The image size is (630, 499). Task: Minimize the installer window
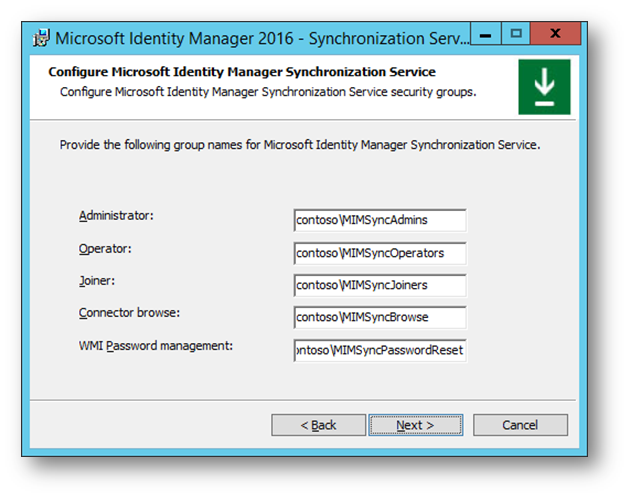[x=486, y=34]
